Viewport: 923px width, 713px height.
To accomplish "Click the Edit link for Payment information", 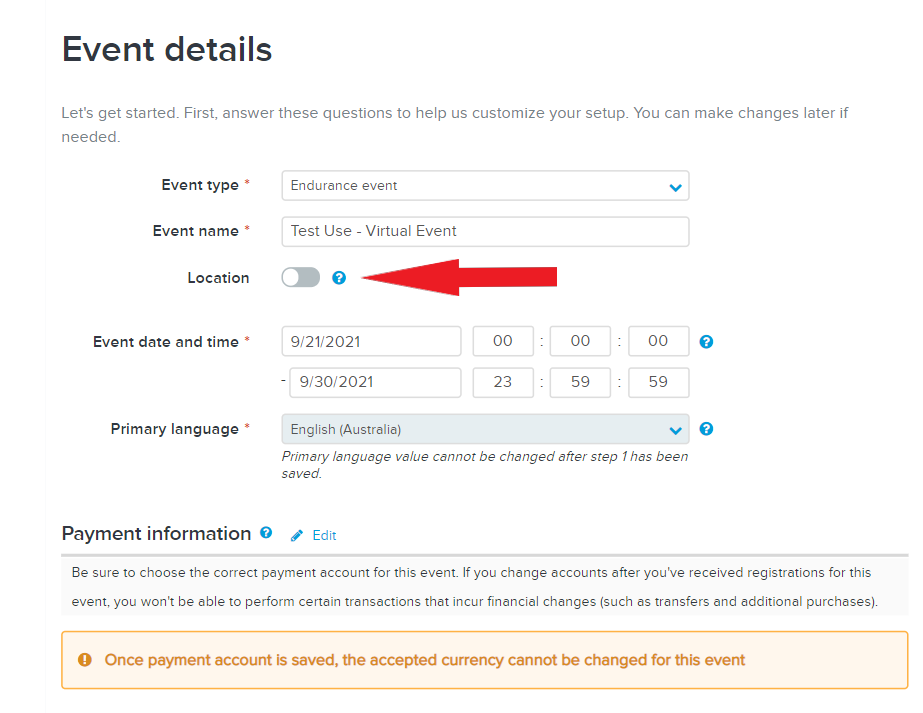I will coord(324,535).
